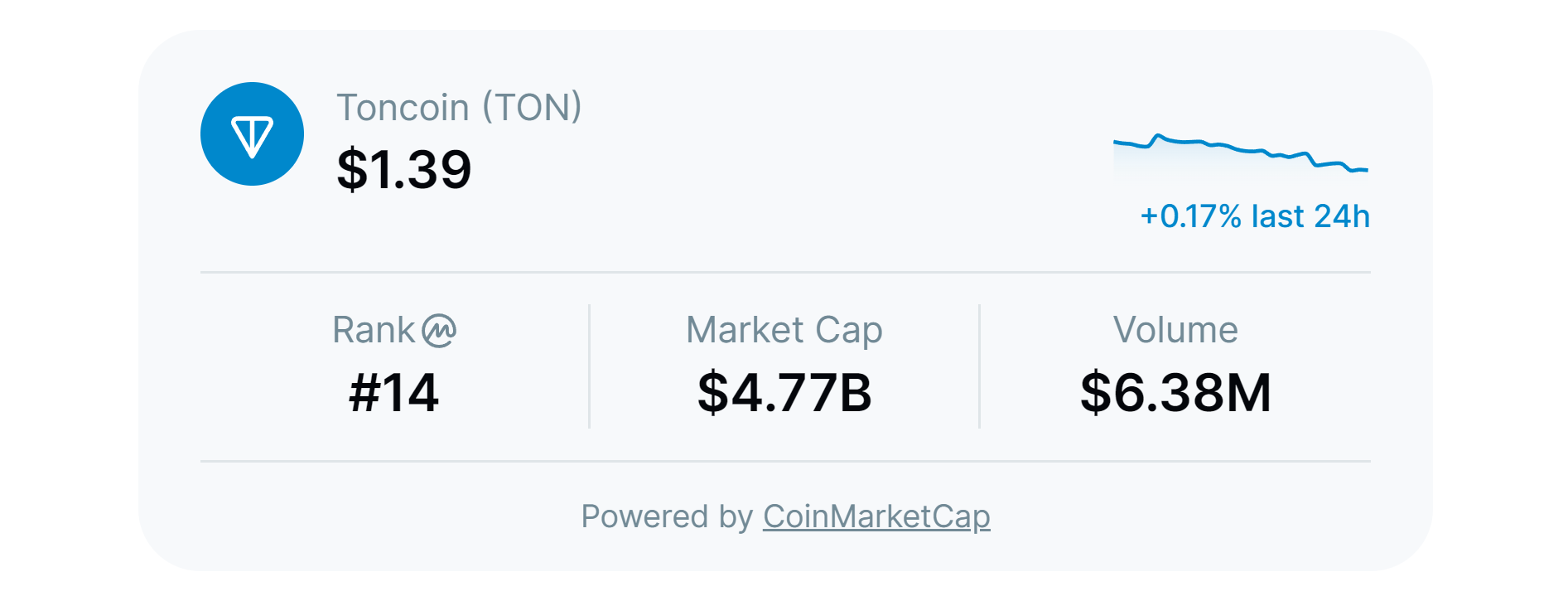Select the #14 rank value
This screenshot has width=1568, height=601.
[393, 392]
